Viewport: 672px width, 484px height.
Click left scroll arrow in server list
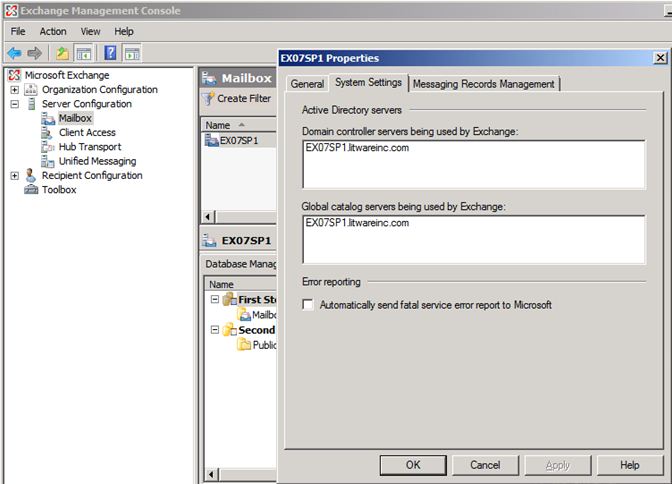tap(208, 217)
